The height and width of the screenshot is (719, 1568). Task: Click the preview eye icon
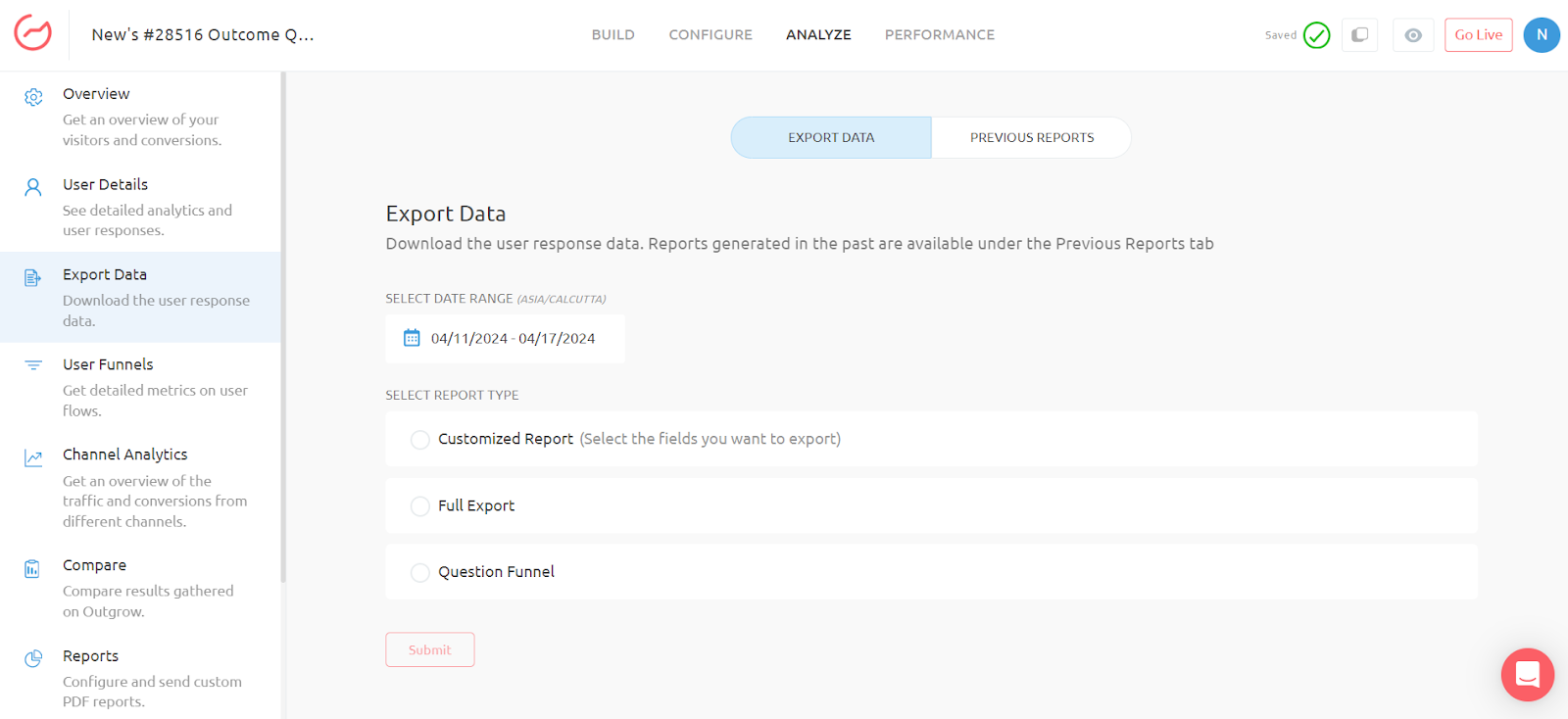(1412, 35)
